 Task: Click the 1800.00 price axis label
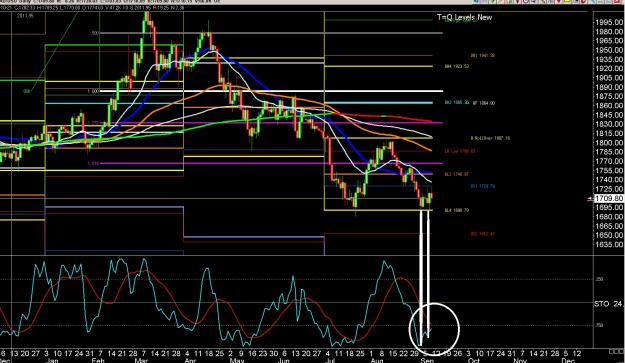tap(610, 143)
